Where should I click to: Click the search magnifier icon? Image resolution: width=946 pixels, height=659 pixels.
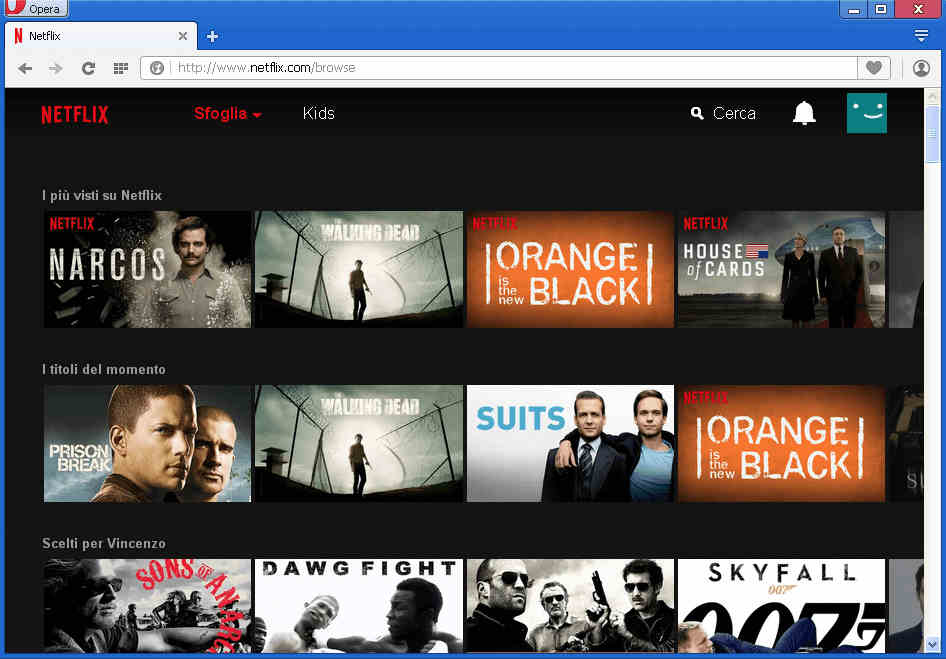tap(697, 113)
